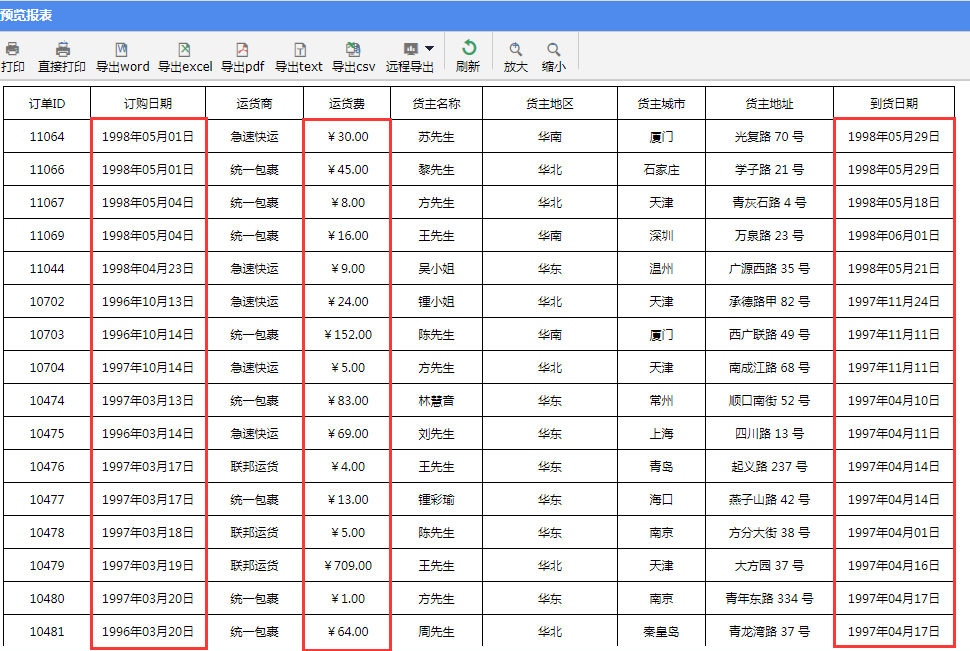
Task: Export the report using 导出word
Action: [x=122, y=49]
